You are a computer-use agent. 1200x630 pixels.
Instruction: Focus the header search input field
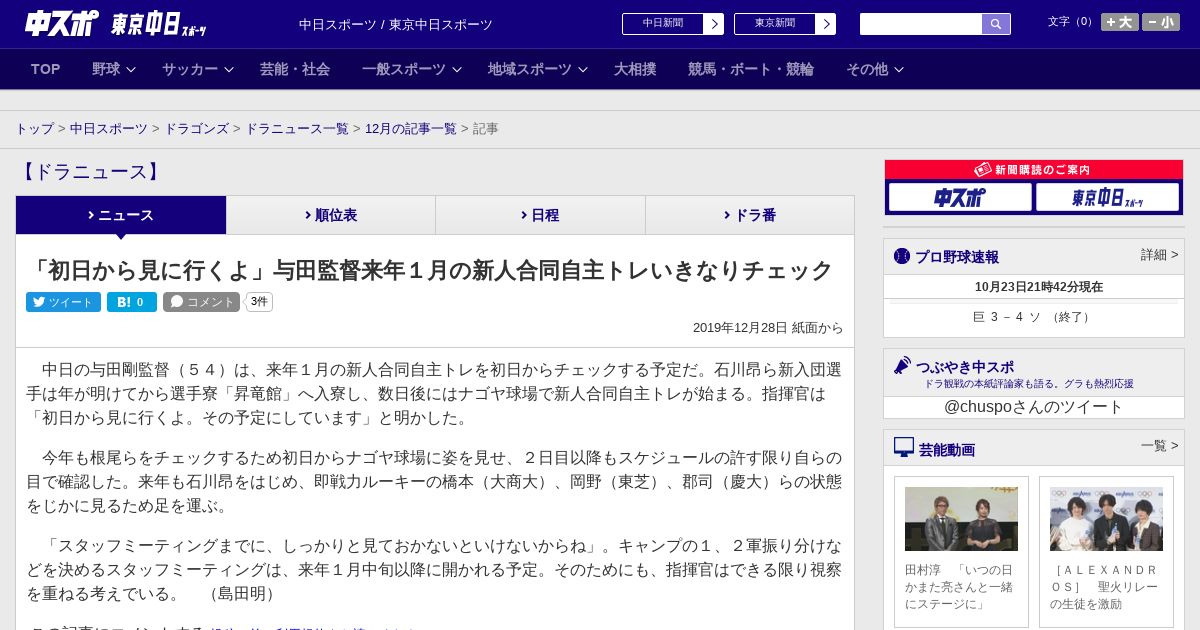click(x=921, y=24)
